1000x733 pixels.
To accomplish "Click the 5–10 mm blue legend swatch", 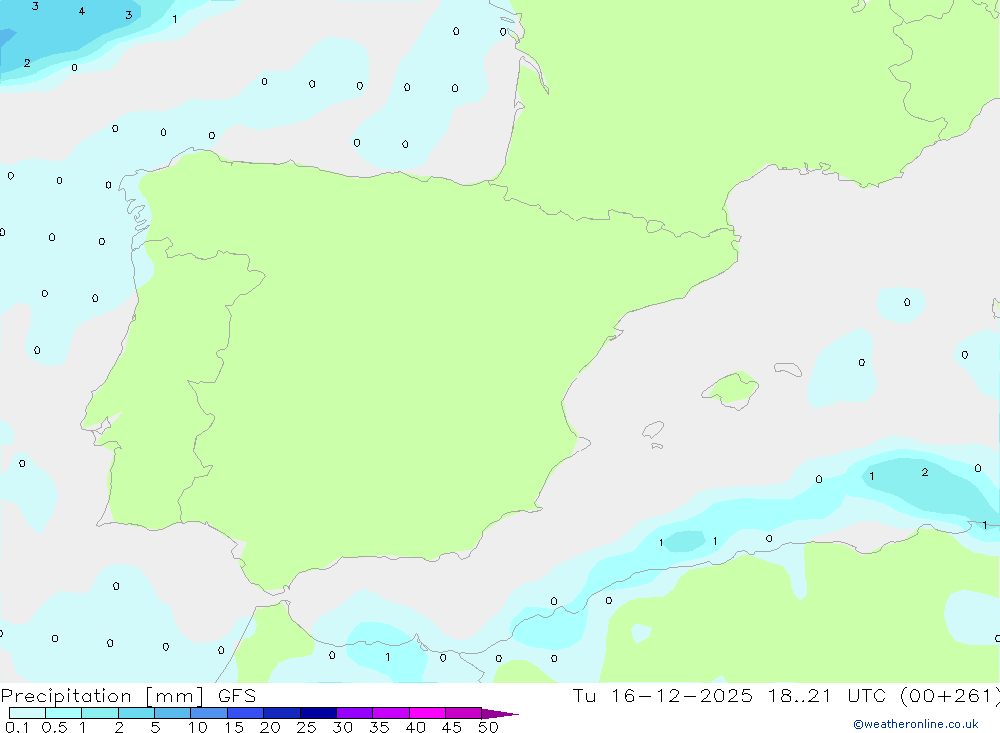I will (x=172, y=713).
